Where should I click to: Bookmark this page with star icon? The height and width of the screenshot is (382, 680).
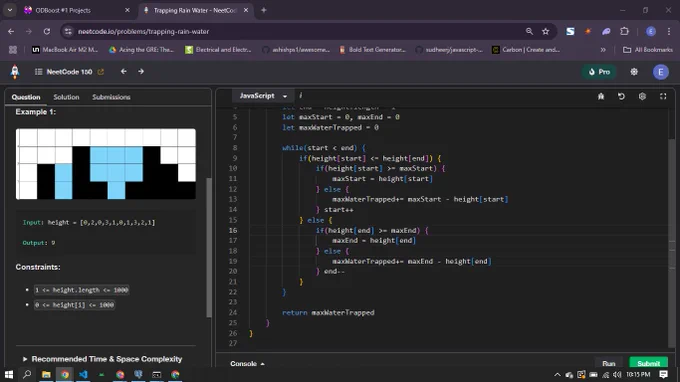coord(546,31)
